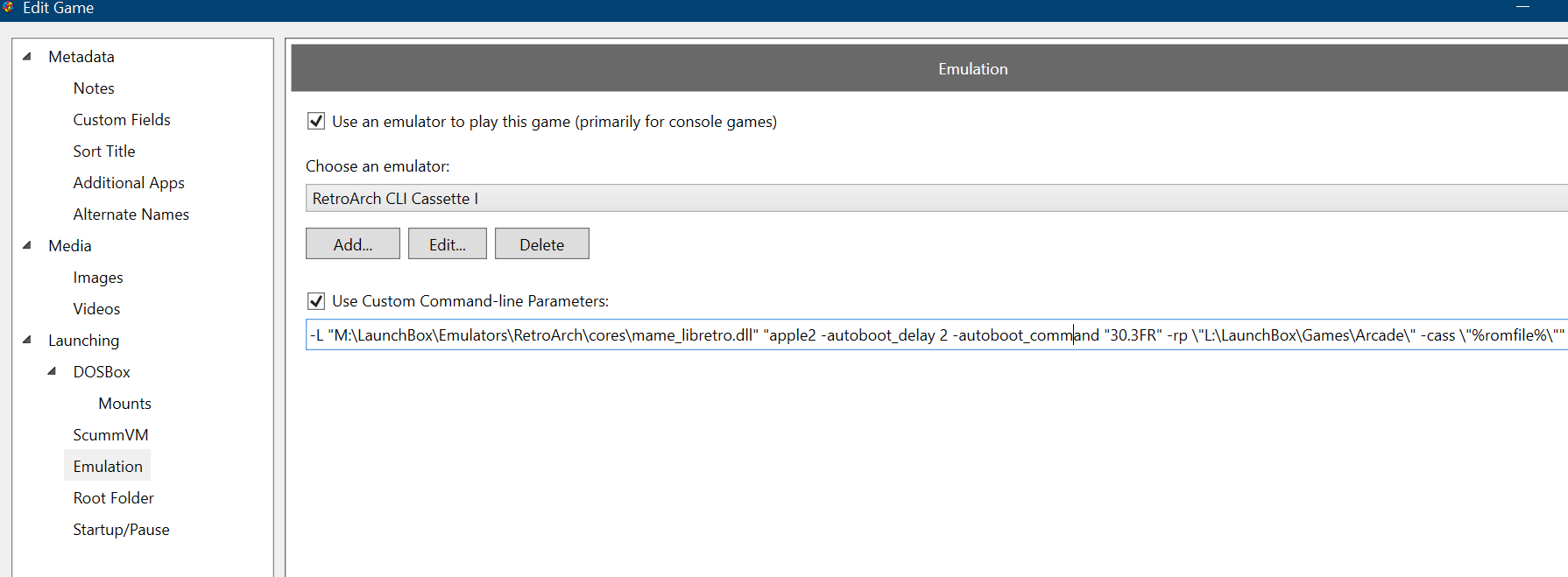Viewport: 1568px width, 577px height.
Task: Click into the command-line parameters field
Action: pyautogui.click(x=936, y=334)
